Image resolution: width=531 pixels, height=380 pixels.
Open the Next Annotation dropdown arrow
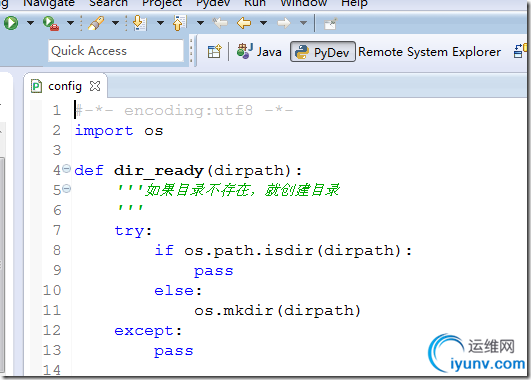(160, 23)
